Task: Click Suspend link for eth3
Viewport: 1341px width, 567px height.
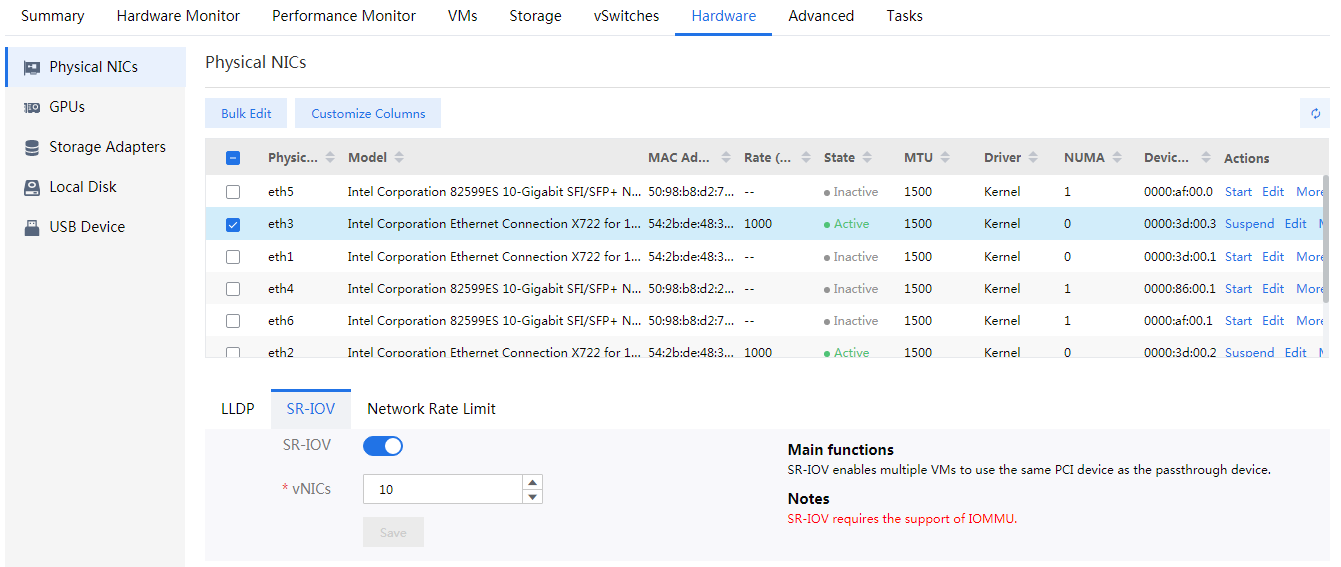Action: (1249, 224)
